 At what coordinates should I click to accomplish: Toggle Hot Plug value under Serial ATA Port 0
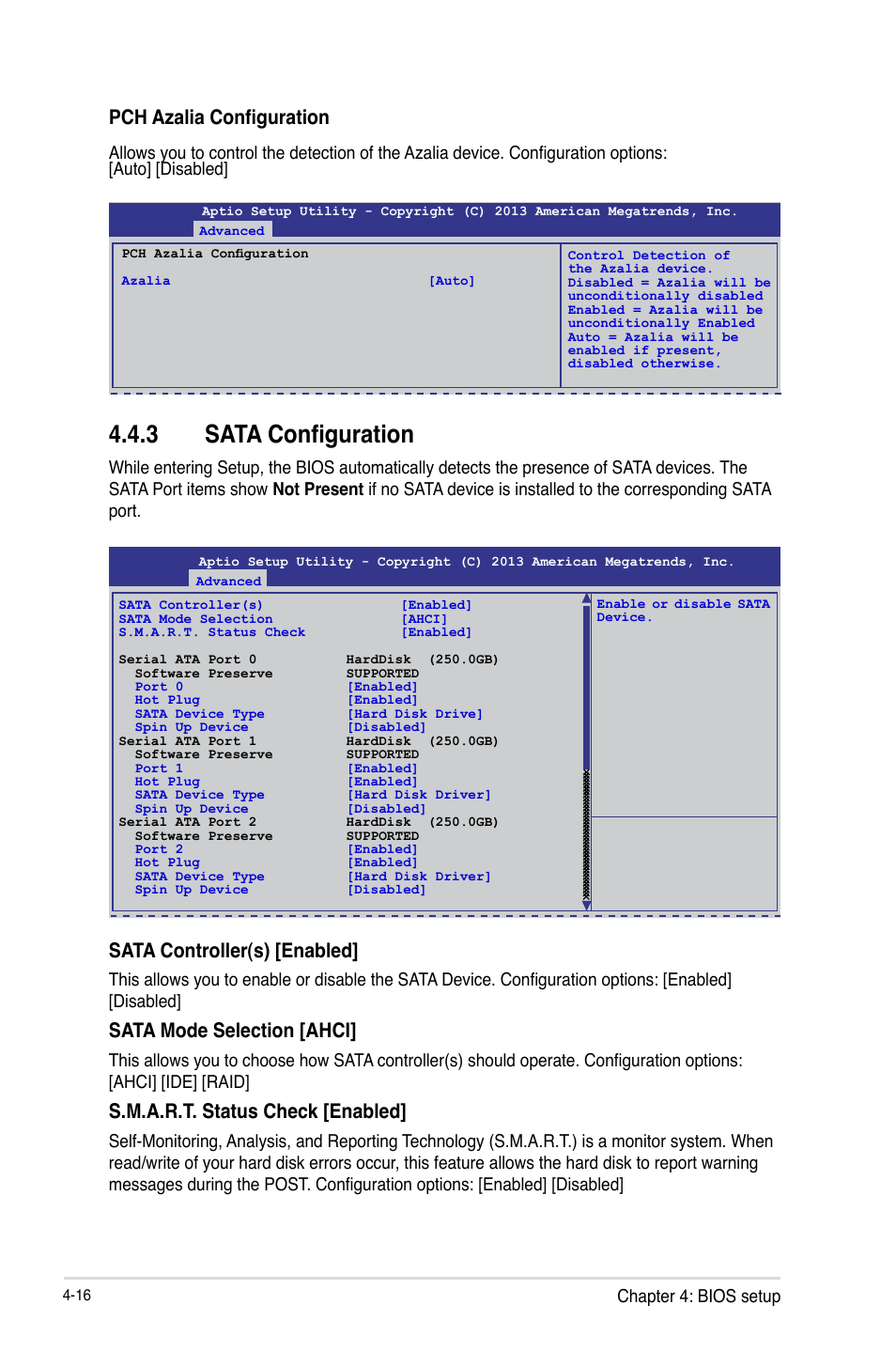382,700
